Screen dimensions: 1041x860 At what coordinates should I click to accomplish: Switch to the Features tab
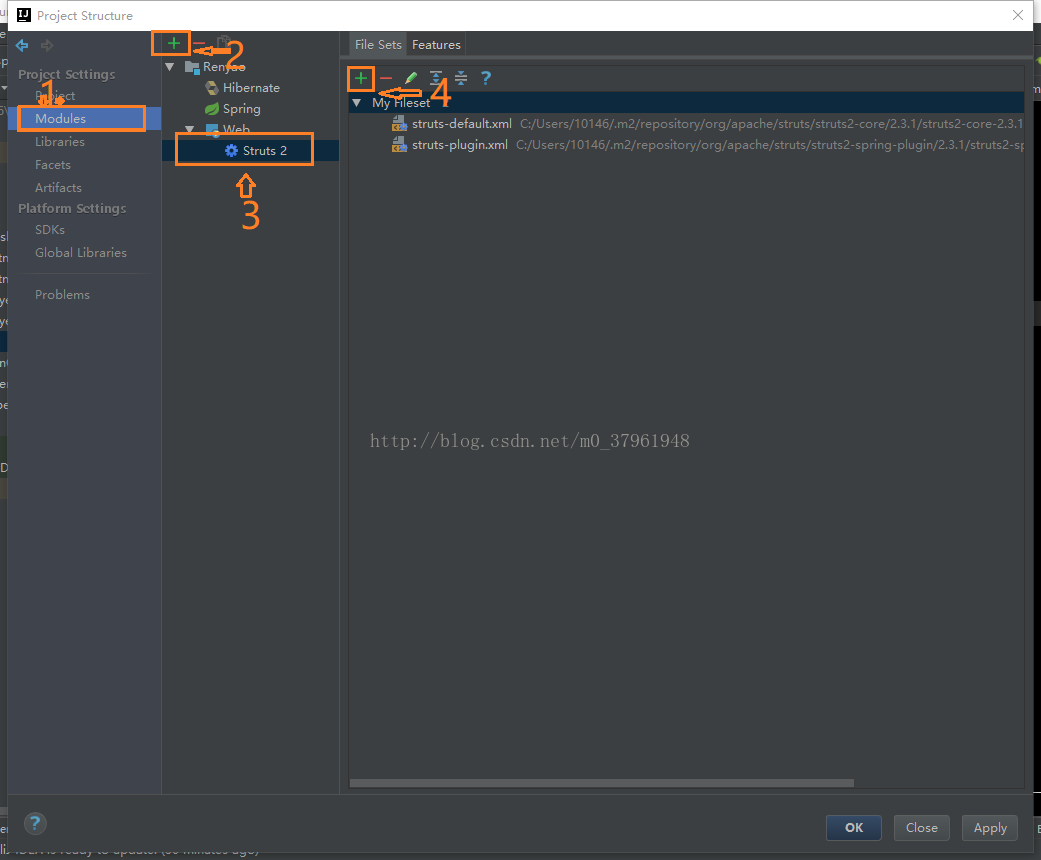click(436, 44)
